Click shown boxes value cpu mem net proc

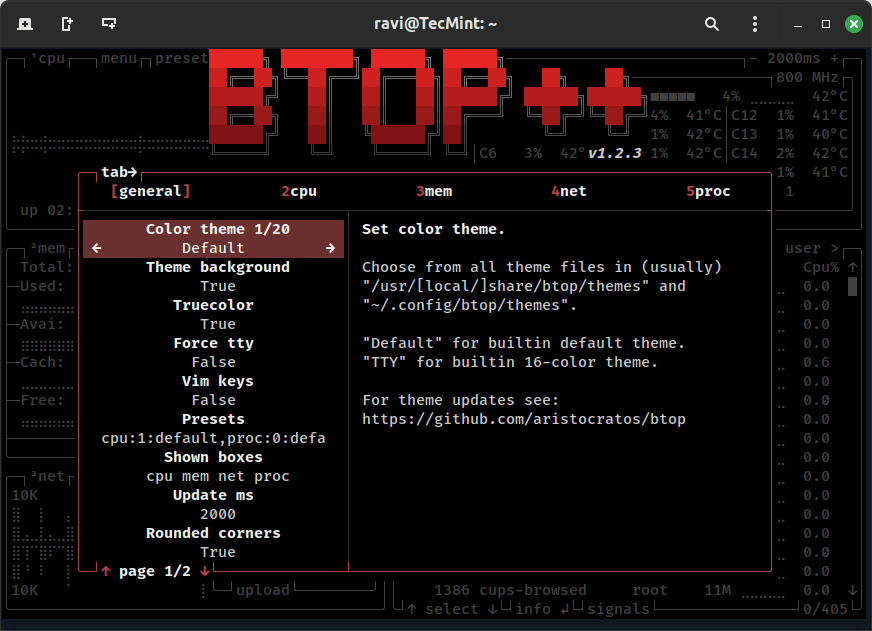tap(218, 476)
